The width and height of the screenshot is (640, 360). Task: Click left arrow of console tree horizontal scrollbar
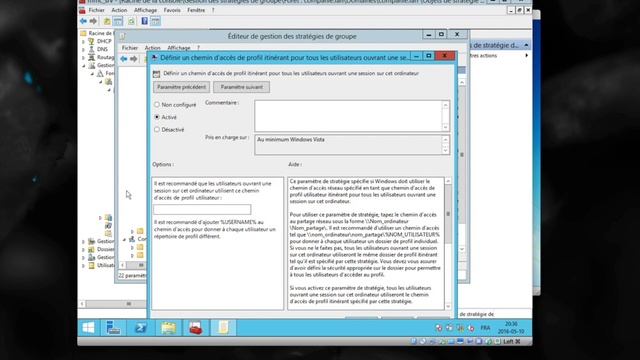(82, 304)
